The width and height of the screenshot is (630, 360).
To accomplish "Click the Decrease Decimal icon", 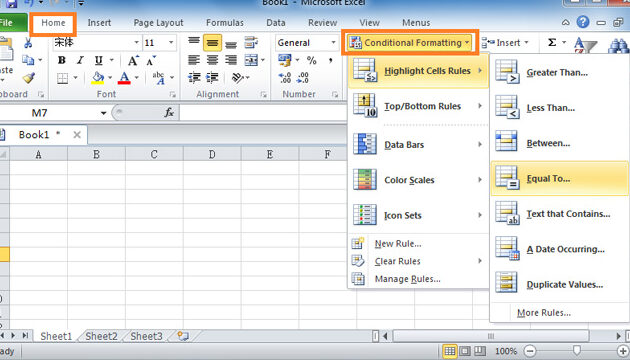I will (x=303, y=78).
